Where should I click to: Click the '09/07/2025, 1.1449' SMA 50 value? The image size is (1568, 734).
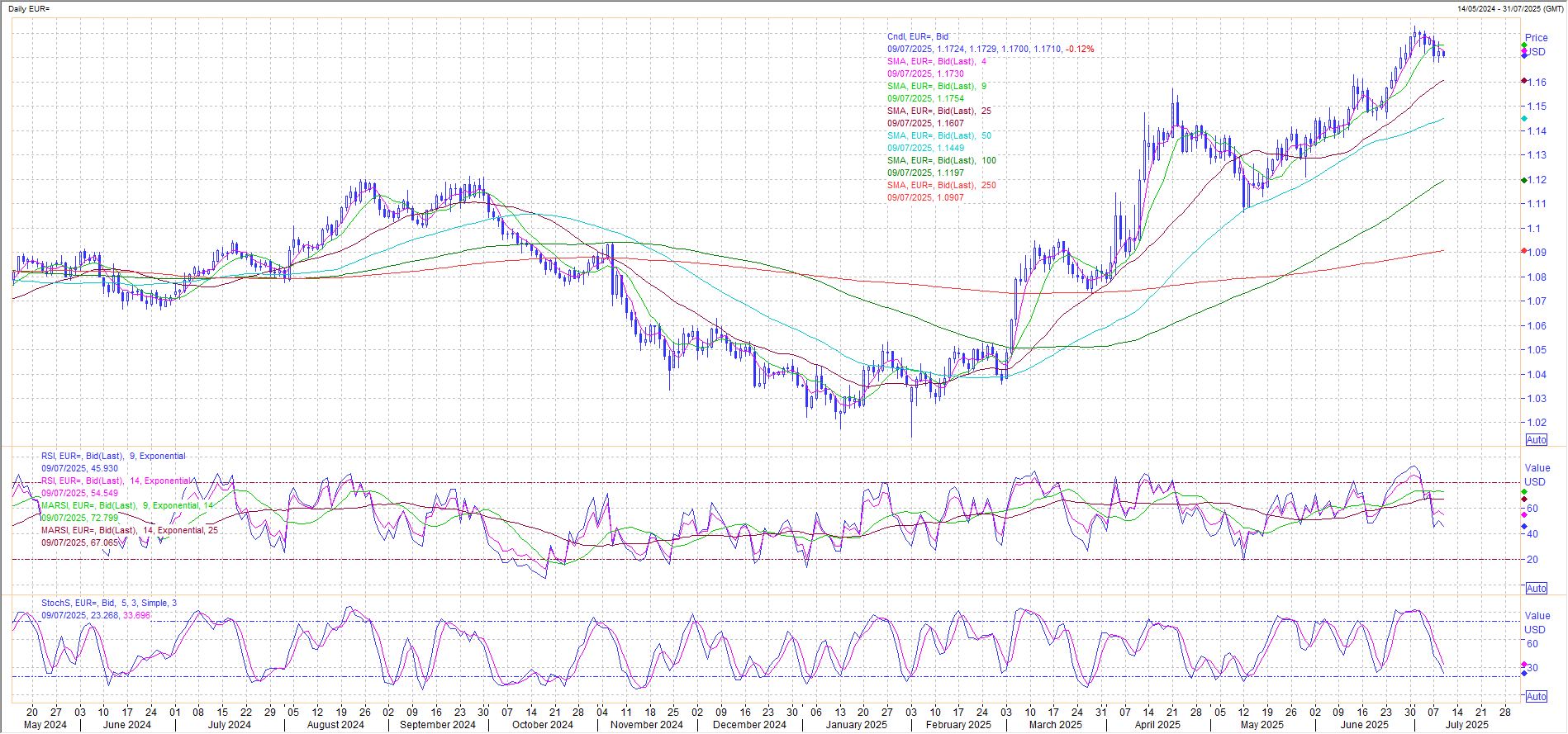(x=925, y=148)
